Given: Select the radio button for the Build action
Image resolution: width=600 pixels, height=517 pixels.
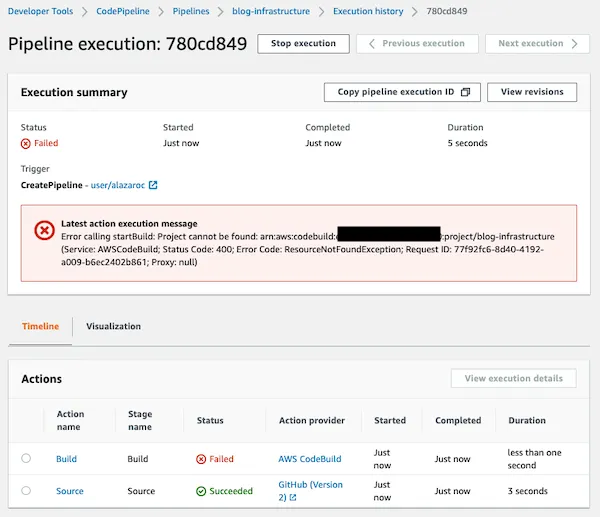Looking at the screenshot, I should (26, 458).
